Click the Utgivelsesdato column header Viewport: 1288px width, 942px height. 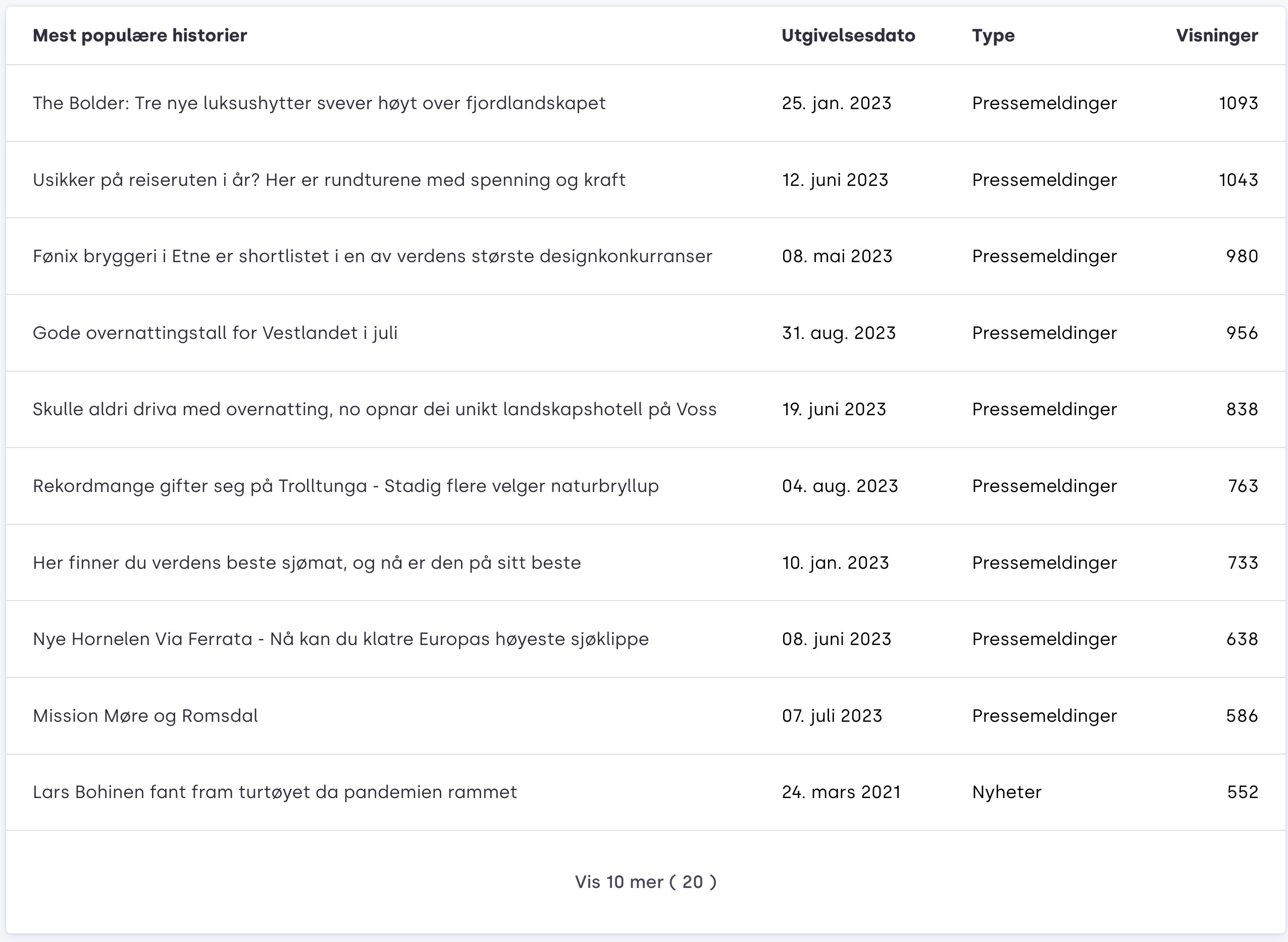pos(848,35)
